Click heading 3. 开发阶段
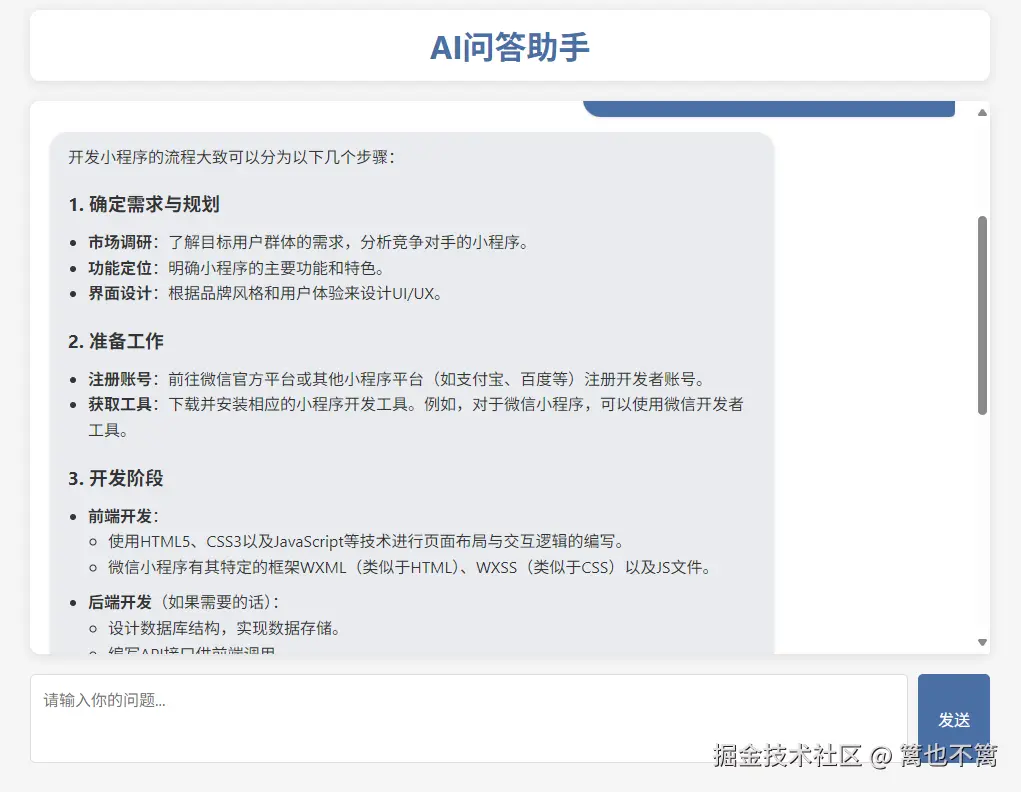This screenshot has width=1021, height=792. pyautogui.click(x=116, y=479)
